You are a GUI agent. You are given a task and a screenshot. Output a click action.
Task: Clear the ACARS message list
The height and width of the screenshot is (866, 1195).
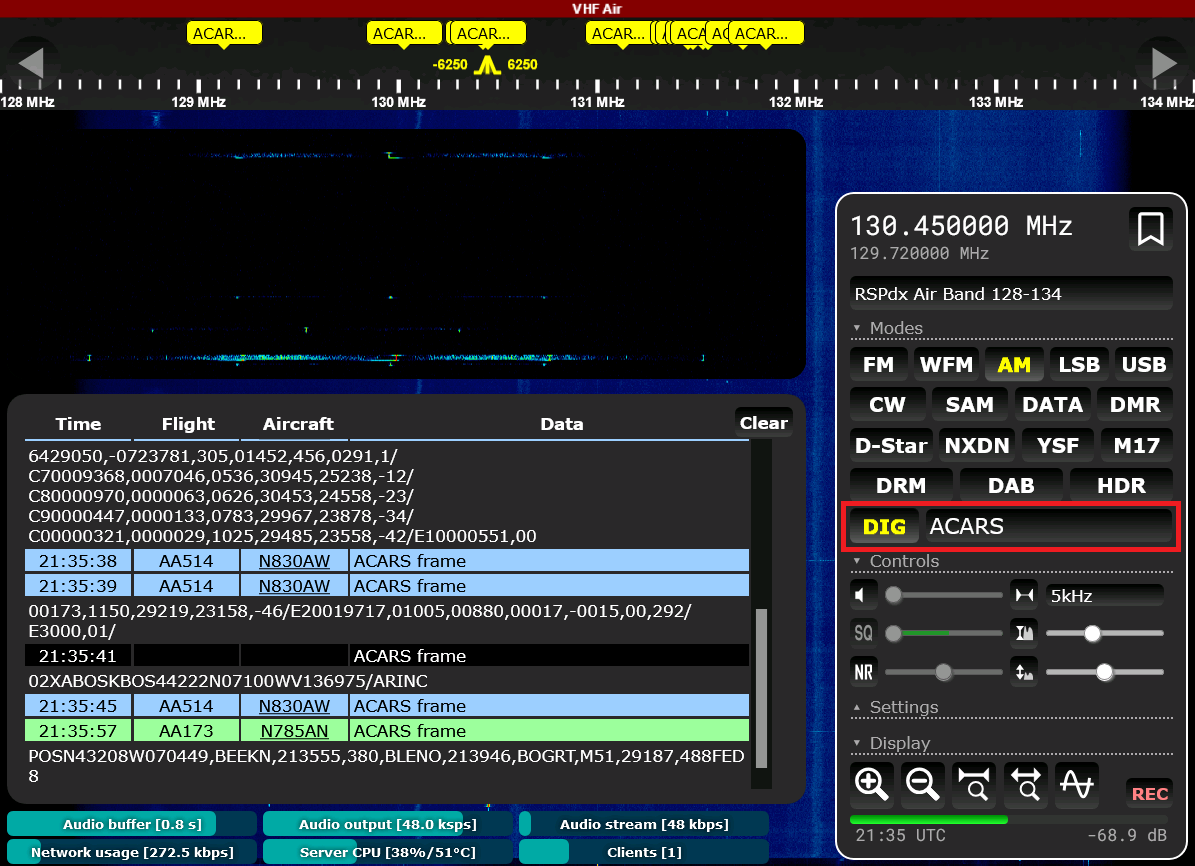(x=763, y=423)
